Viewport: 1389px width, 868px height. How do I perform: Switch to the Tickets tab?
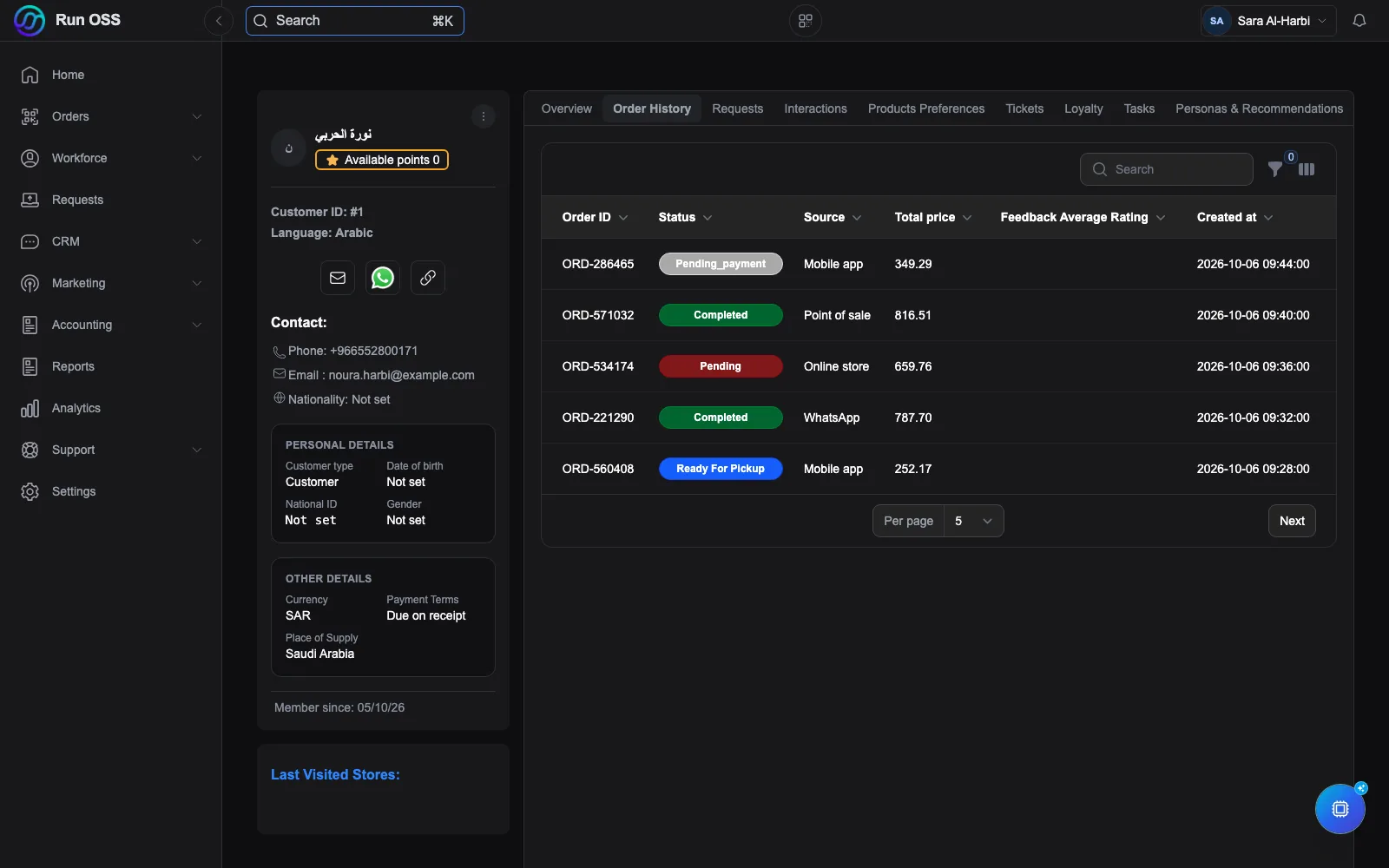[1024, 108]
